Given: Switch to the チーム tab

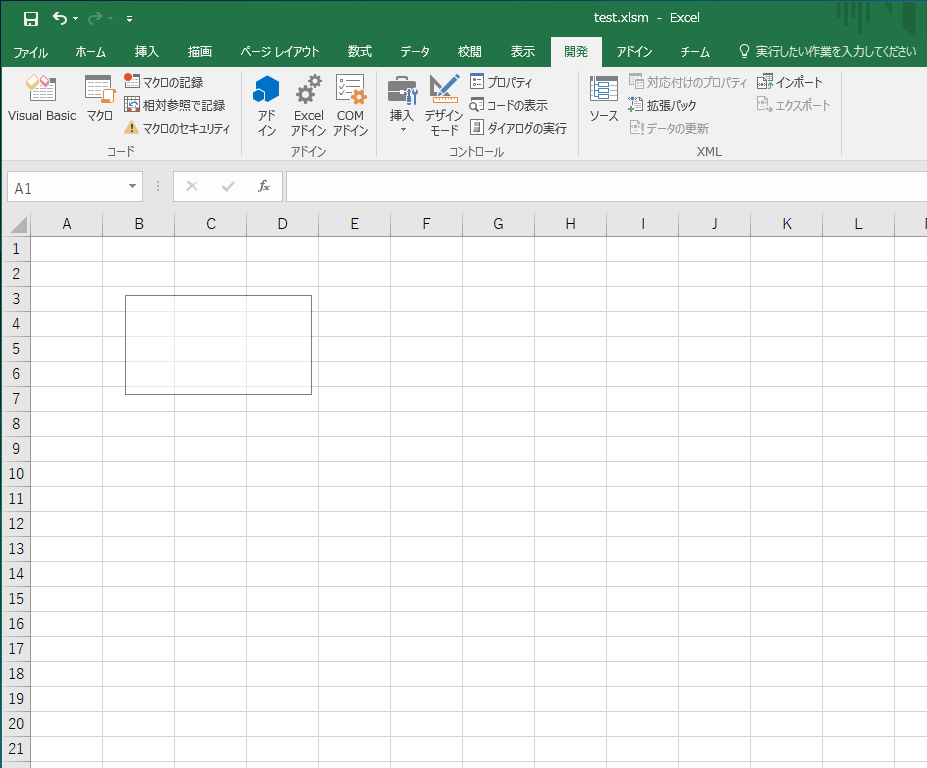Looking at the screenshot, I should [x=695, y=52].
